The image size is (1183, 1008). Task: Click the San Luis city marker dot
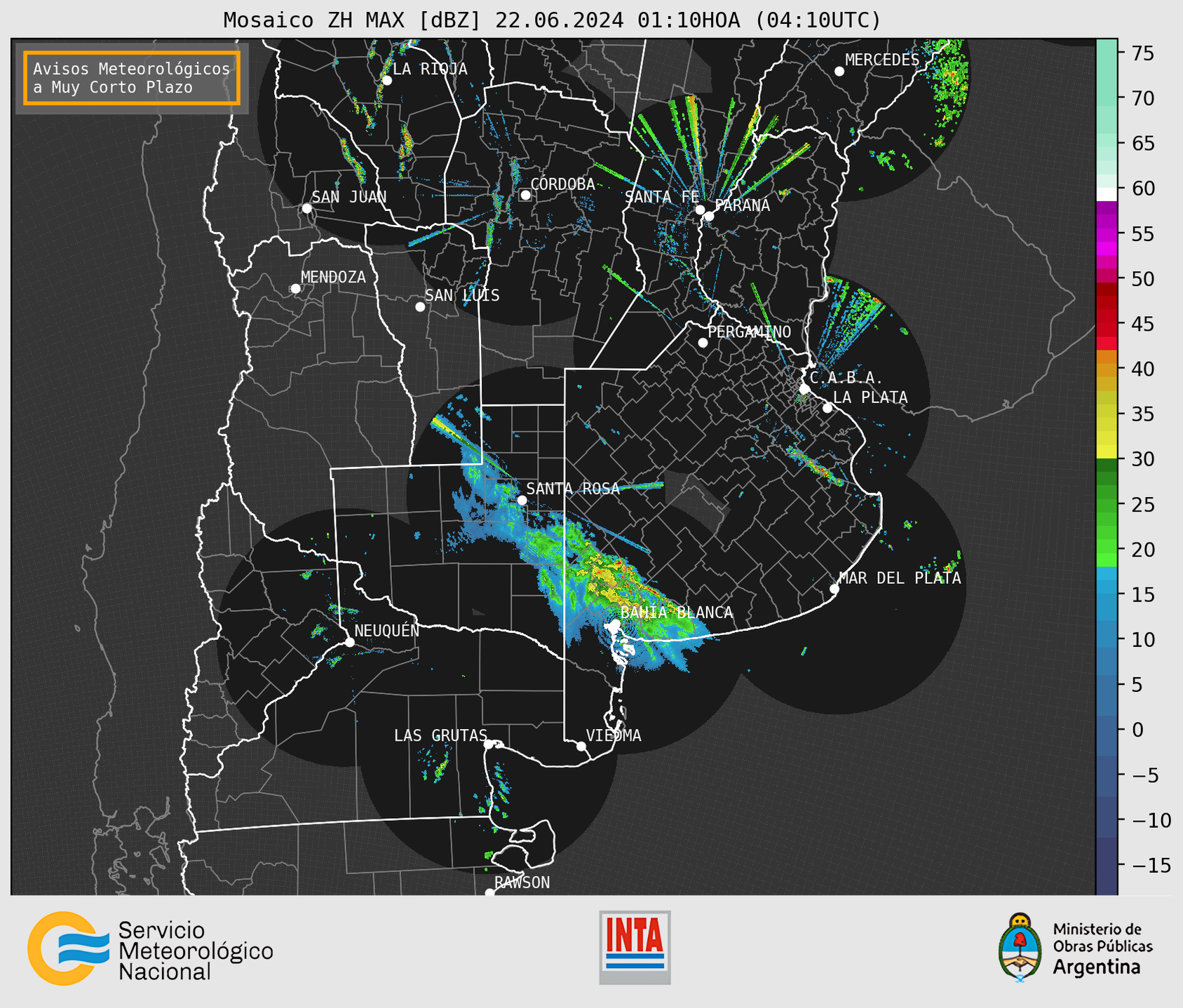coord(420,307)
